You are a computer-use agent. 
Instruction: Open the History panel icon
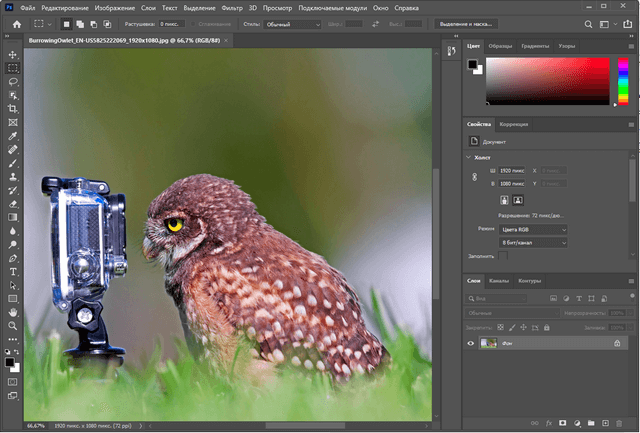(x=451, y=51)
